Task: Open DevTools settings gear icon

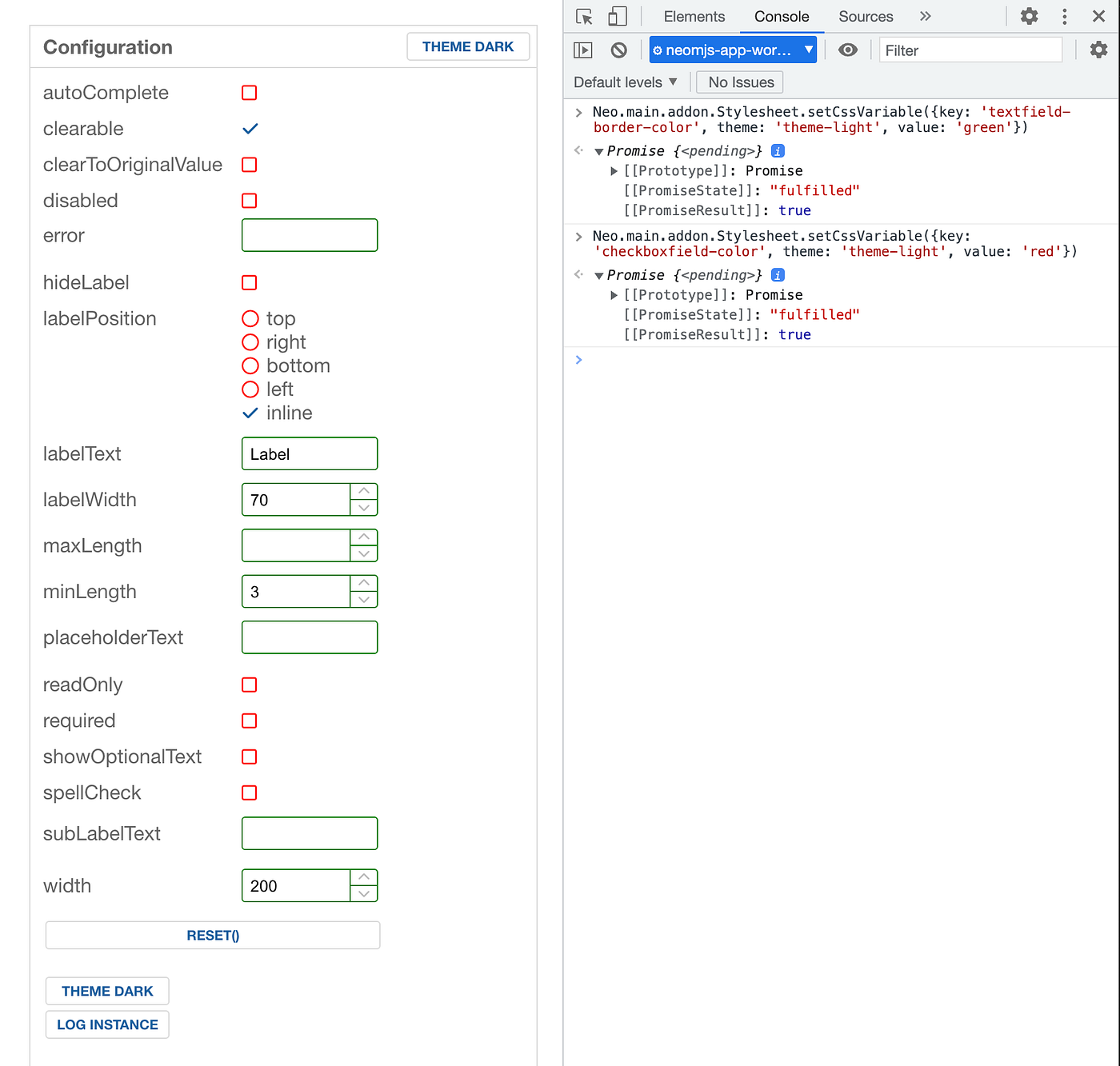Action: [1030, 16]
